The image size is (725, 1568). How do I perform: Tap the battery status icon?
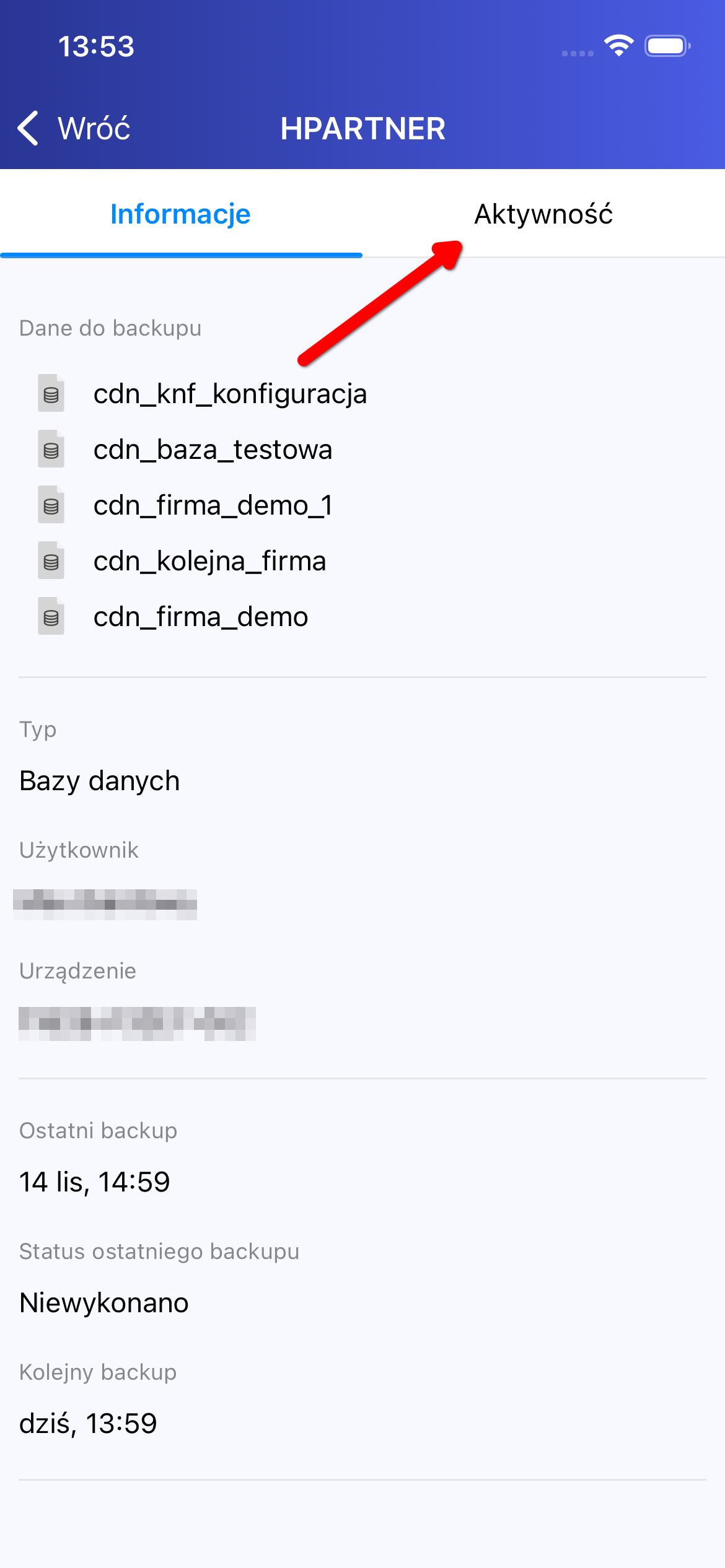click(x=667, y=46)
